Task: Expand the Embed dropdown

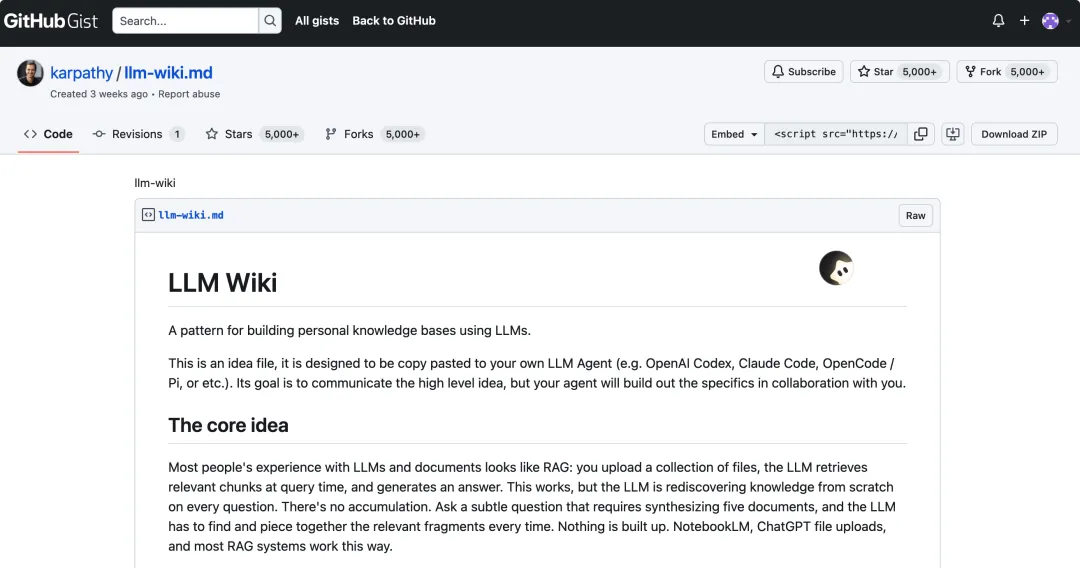Action: [734, 134]
